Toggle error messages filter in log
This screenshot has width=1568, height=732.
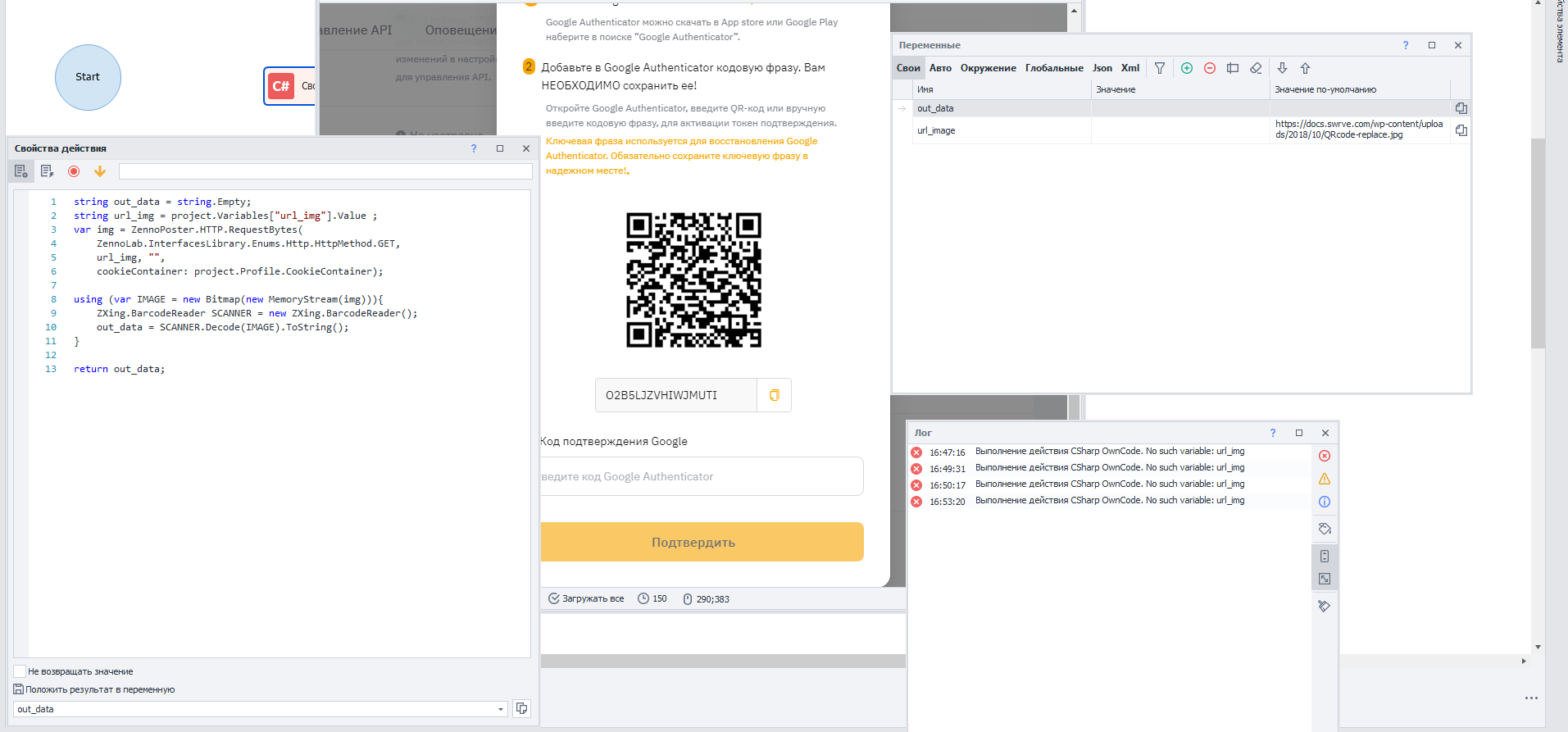coord(1325,456)
